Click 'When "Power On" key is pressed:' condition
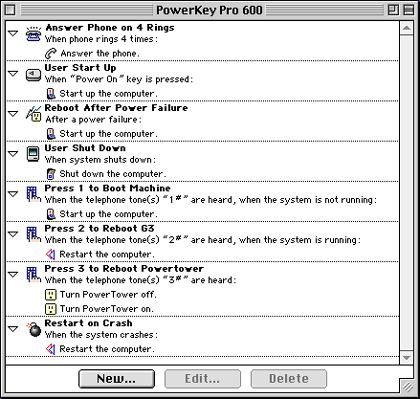The image size is (420, 399). tap(119, 79)
